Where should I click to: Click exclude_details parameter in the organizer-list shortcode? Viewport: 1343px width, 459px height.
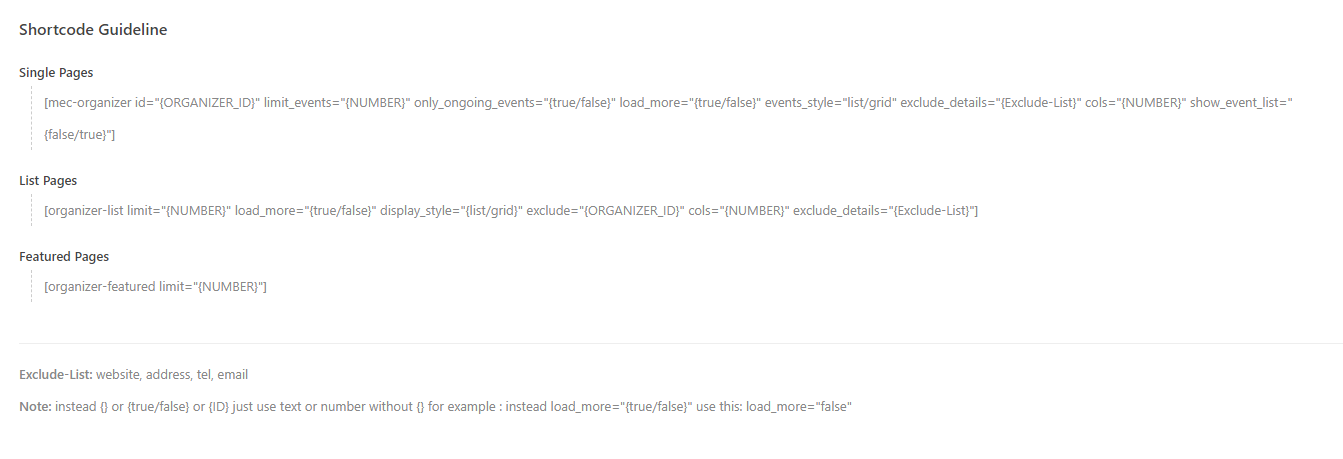point(886,210)
